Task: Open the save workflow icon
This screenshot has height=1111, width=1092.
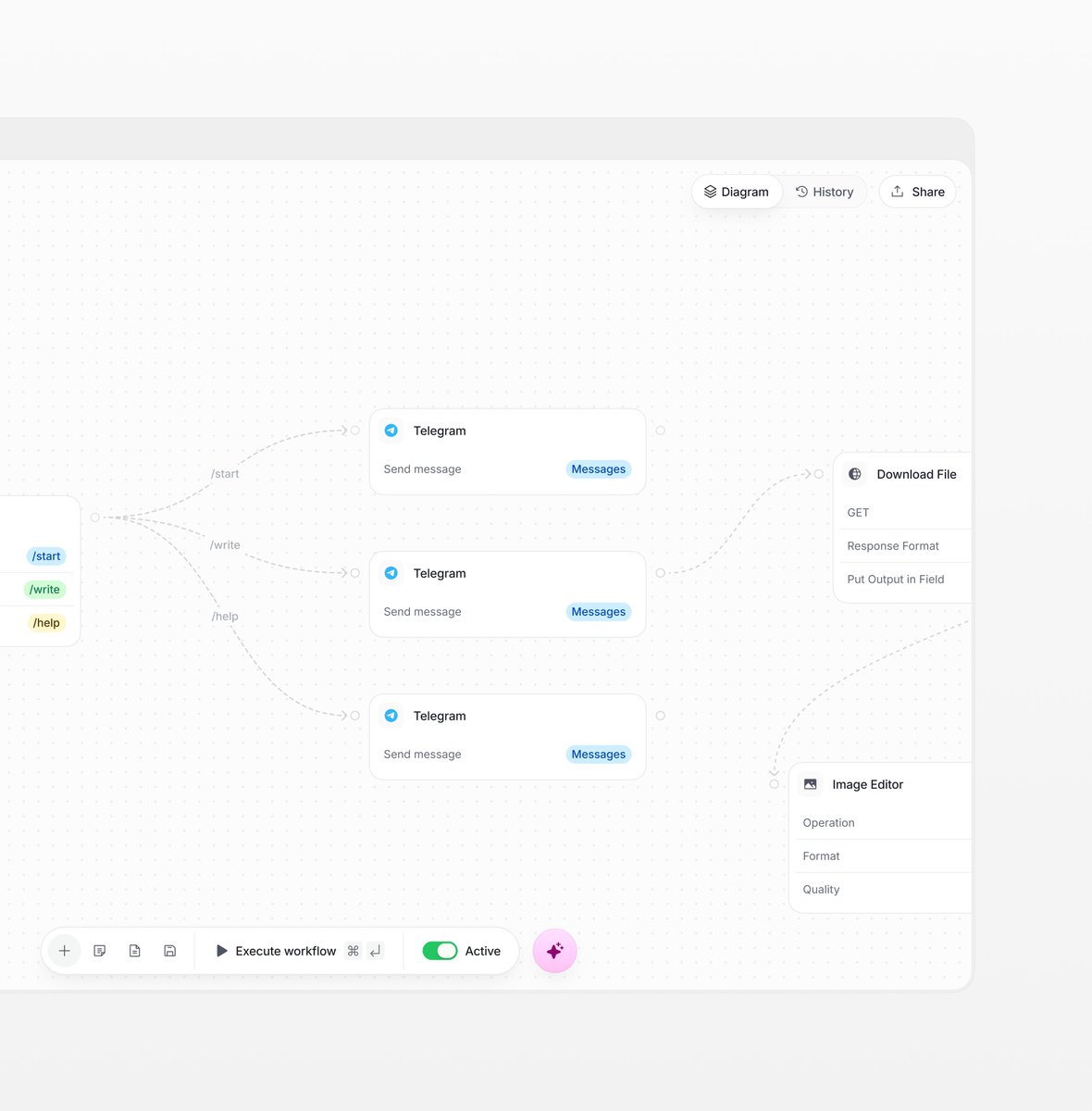Action: coord(169,951)
